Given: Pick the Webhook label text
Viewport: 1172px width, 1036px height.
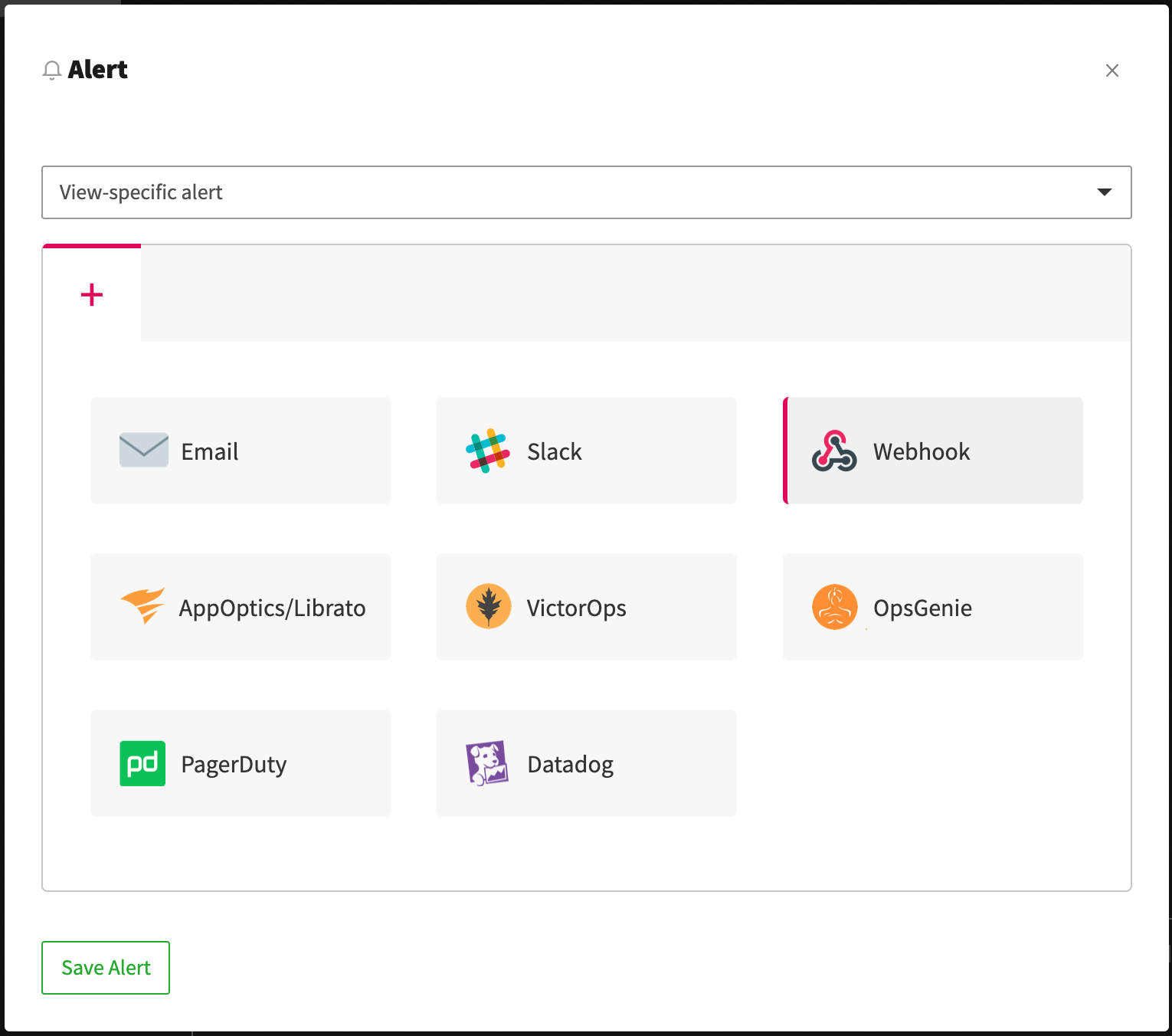Looking at the screenshot, I should click(x=922, y=451).
